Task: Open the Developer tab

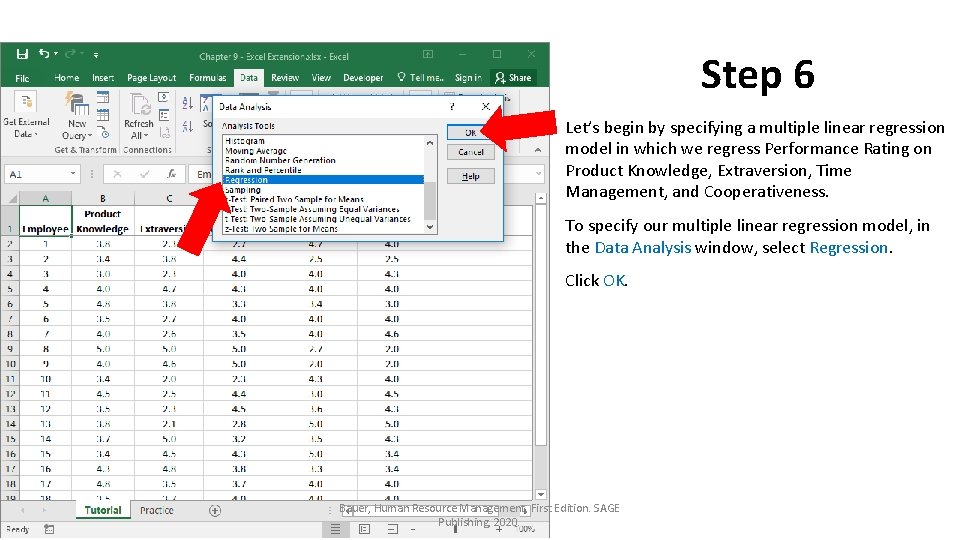Action: (363, 78)
